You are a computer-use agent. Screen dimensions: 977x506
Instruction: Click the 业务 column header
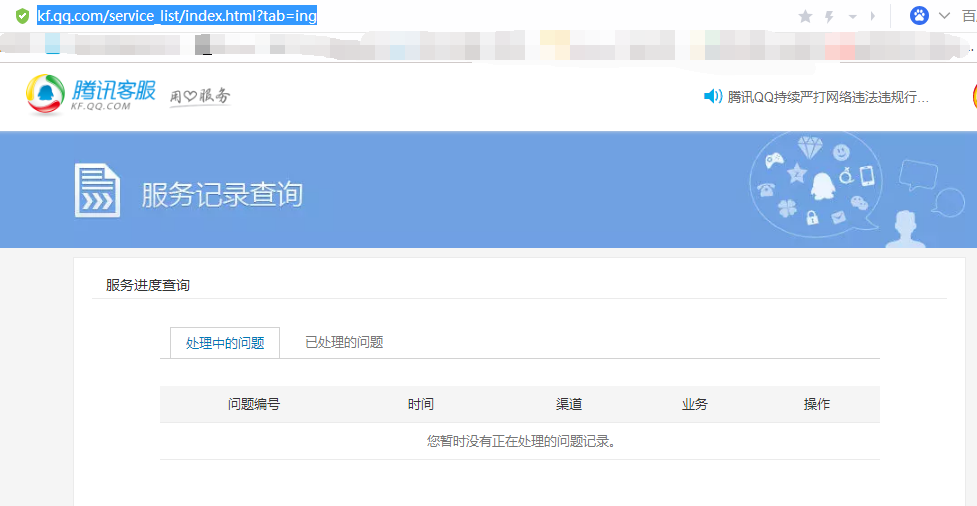coord(695,404)
